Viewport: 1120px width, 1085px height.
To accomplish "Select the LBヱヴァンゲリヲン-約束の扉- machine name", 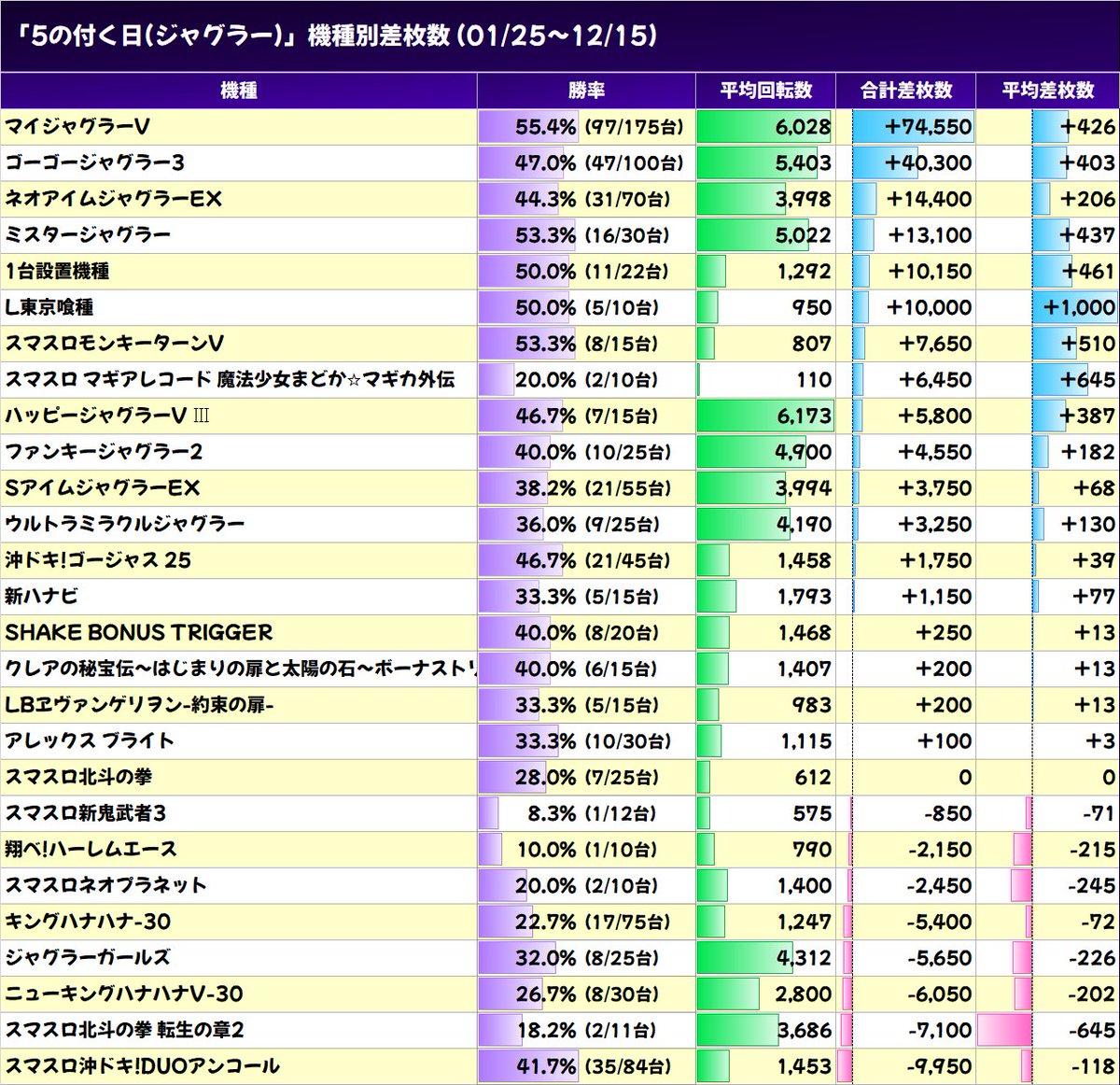I will [139, 705].
